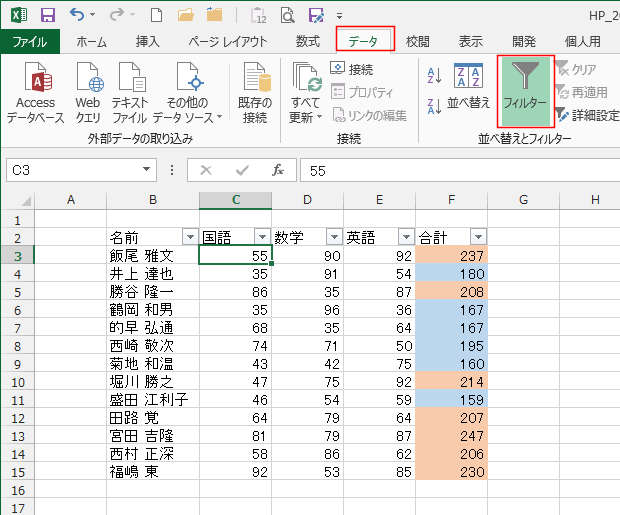Switch to the ホーム ribbon tab
The width and height of the screenshot is (620, 515).
coord(92,41)
